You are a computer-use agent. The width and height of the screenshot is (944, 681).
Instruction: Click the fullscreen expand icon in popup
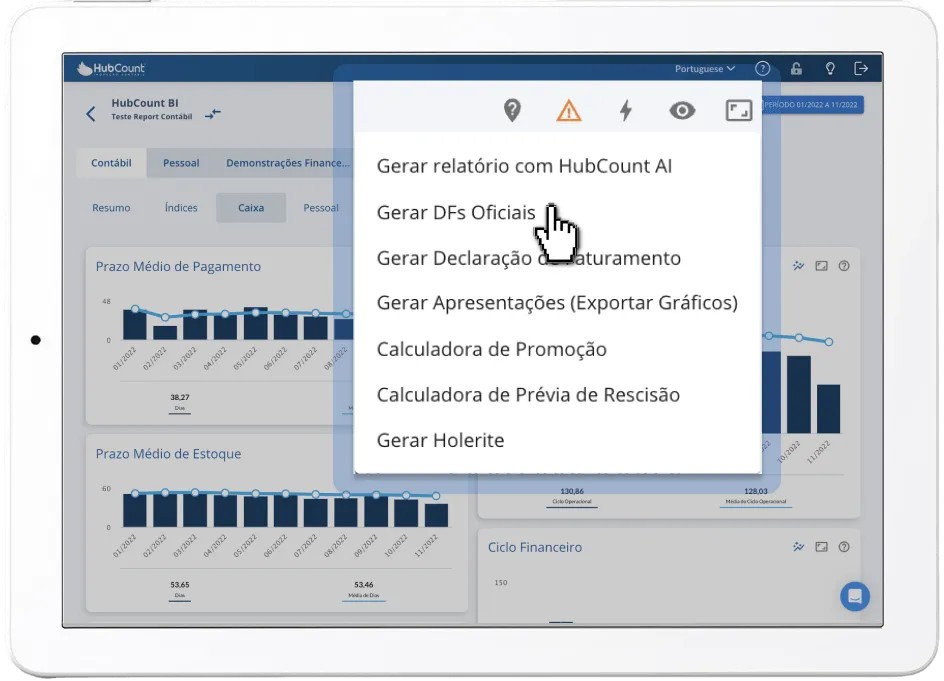[x=739, y=111]
